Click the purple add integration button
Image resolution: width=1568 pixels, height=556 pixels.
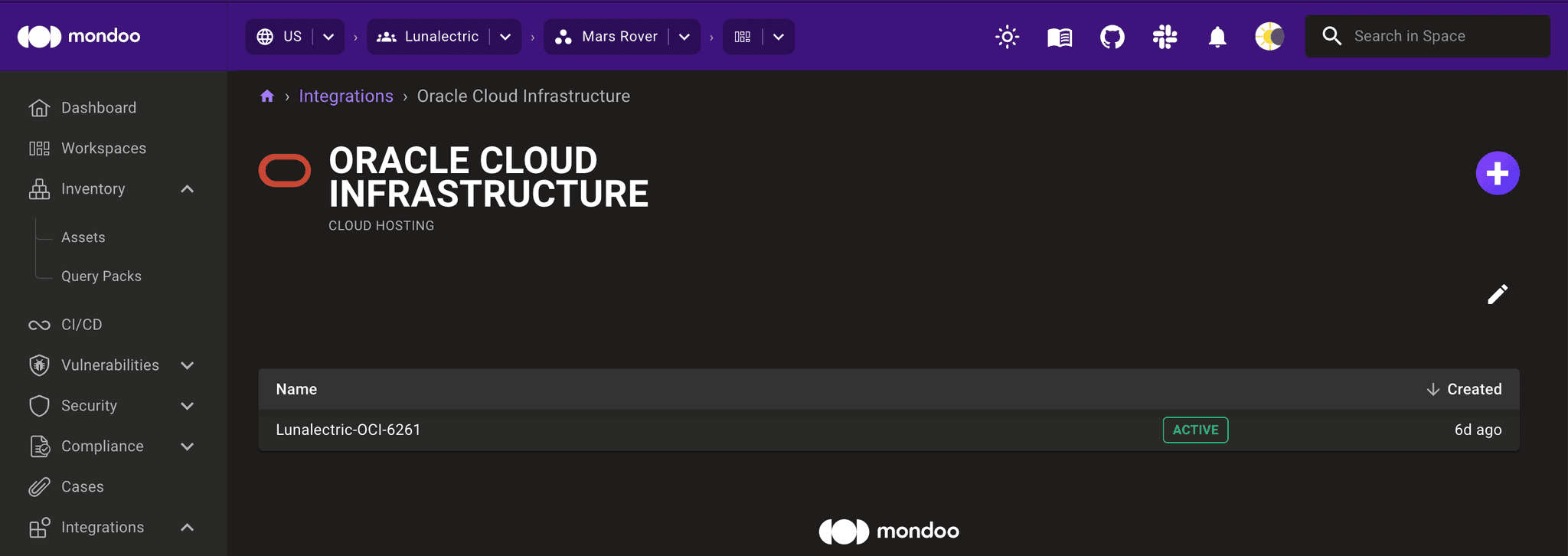1497,174
